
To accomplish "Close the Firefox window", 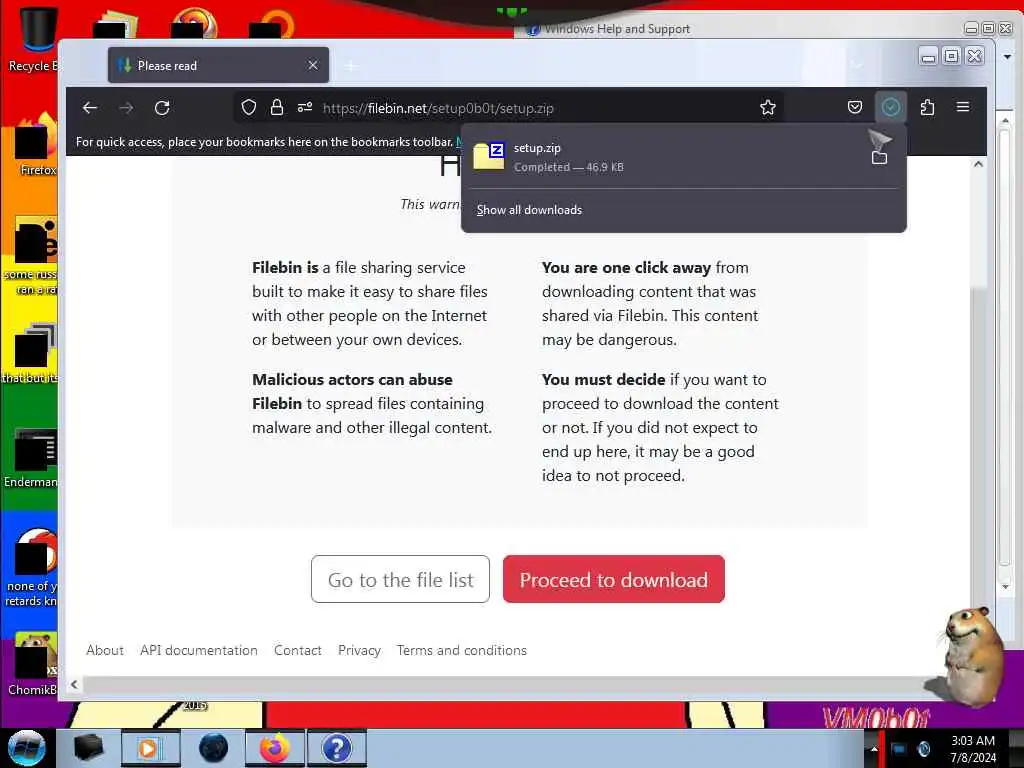I will tap(974, 56).
